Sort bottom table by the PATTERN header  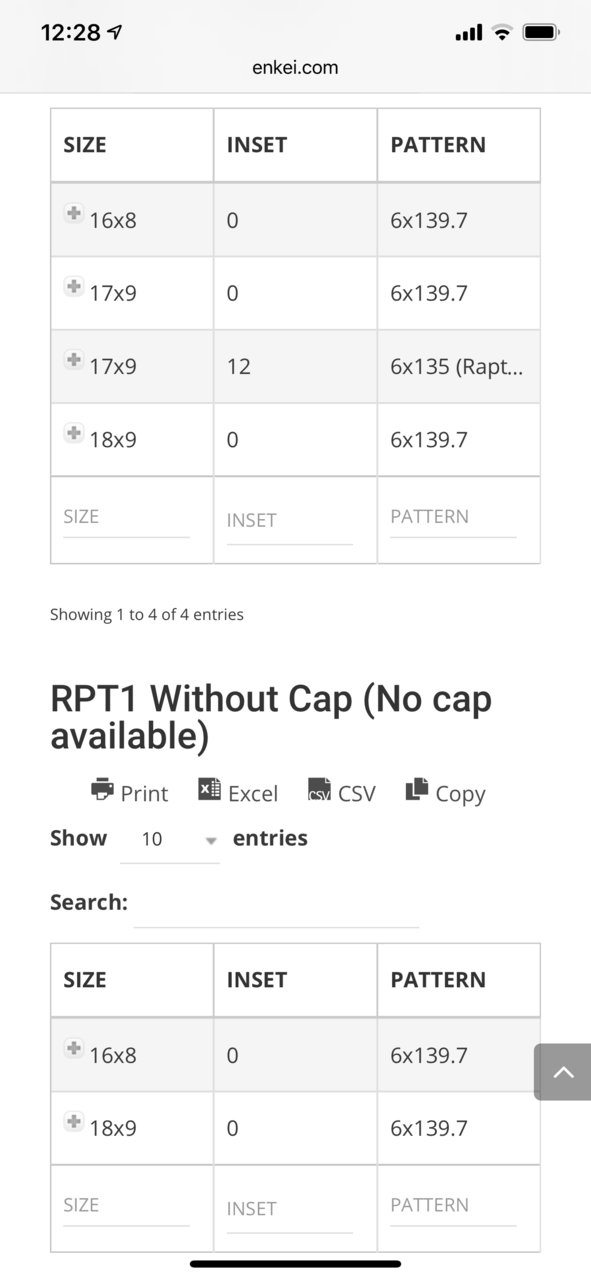(459, 980)
